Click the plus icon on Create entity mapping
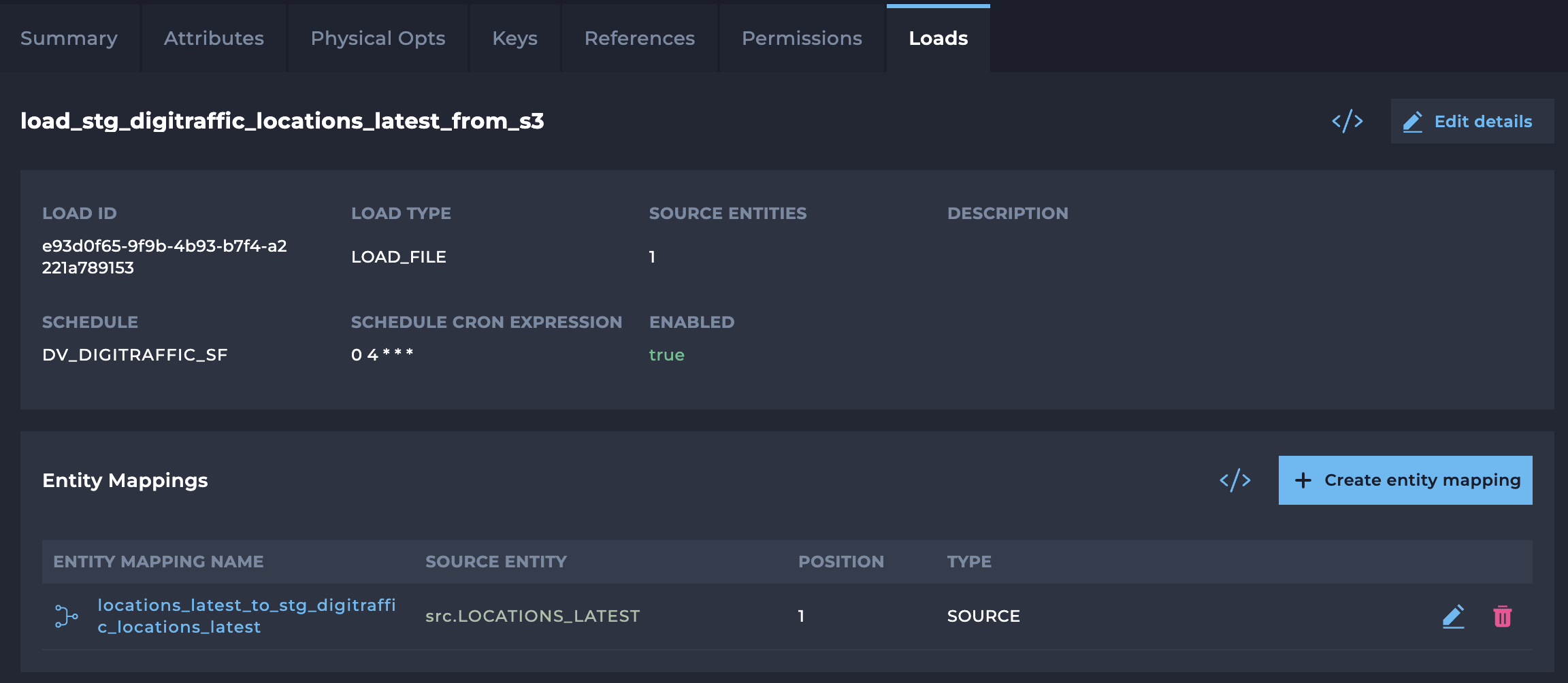 pos(1303,480)
